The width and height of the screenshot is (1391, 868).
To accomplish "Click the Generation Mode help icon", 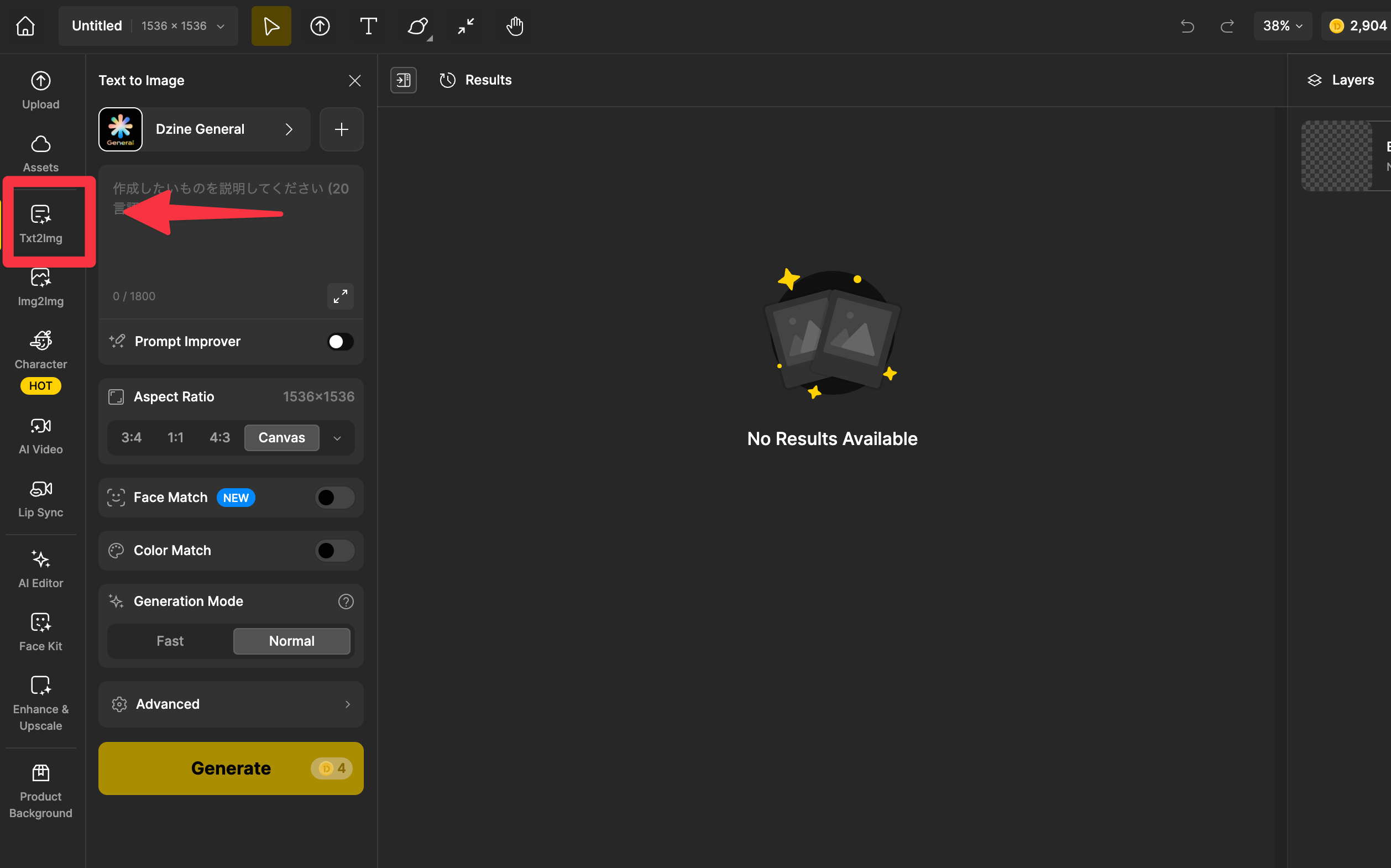I will tap(346, 601).
